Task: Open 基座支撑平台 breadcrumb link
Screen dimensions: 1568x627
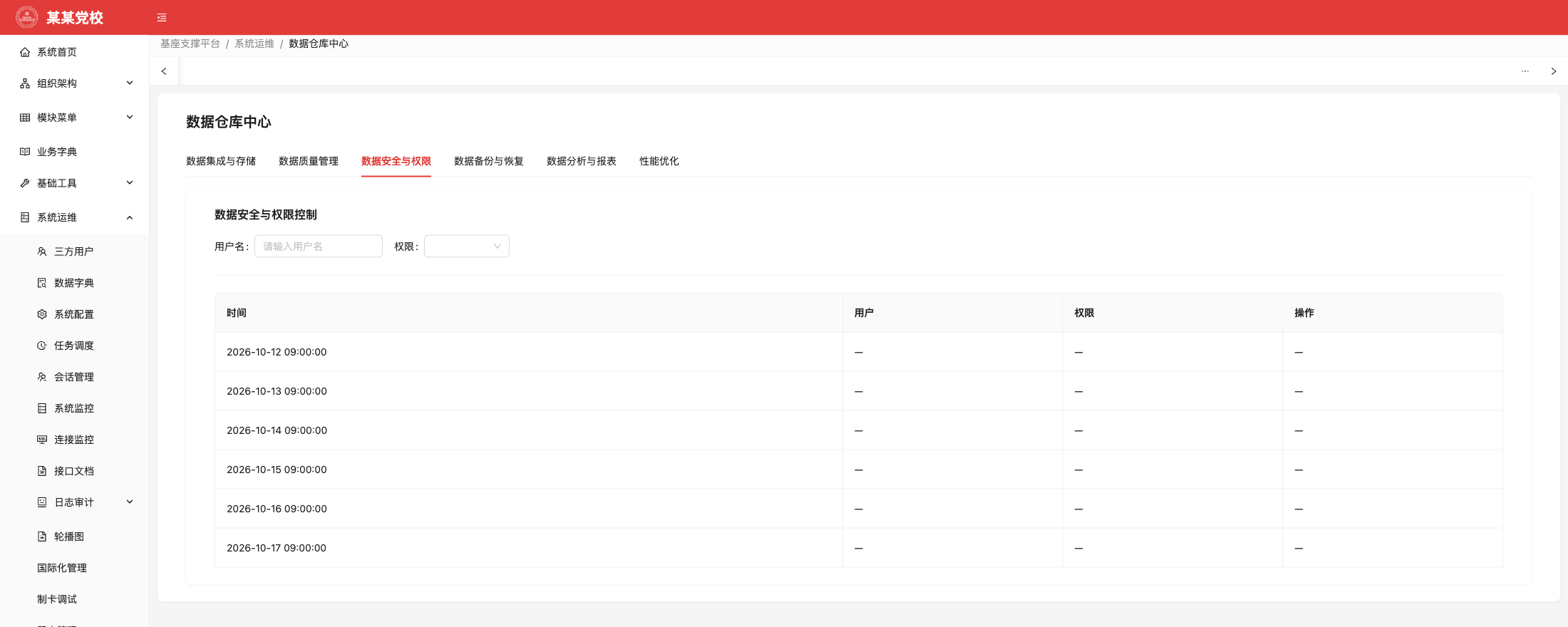Action: click(x=190, y=43)
